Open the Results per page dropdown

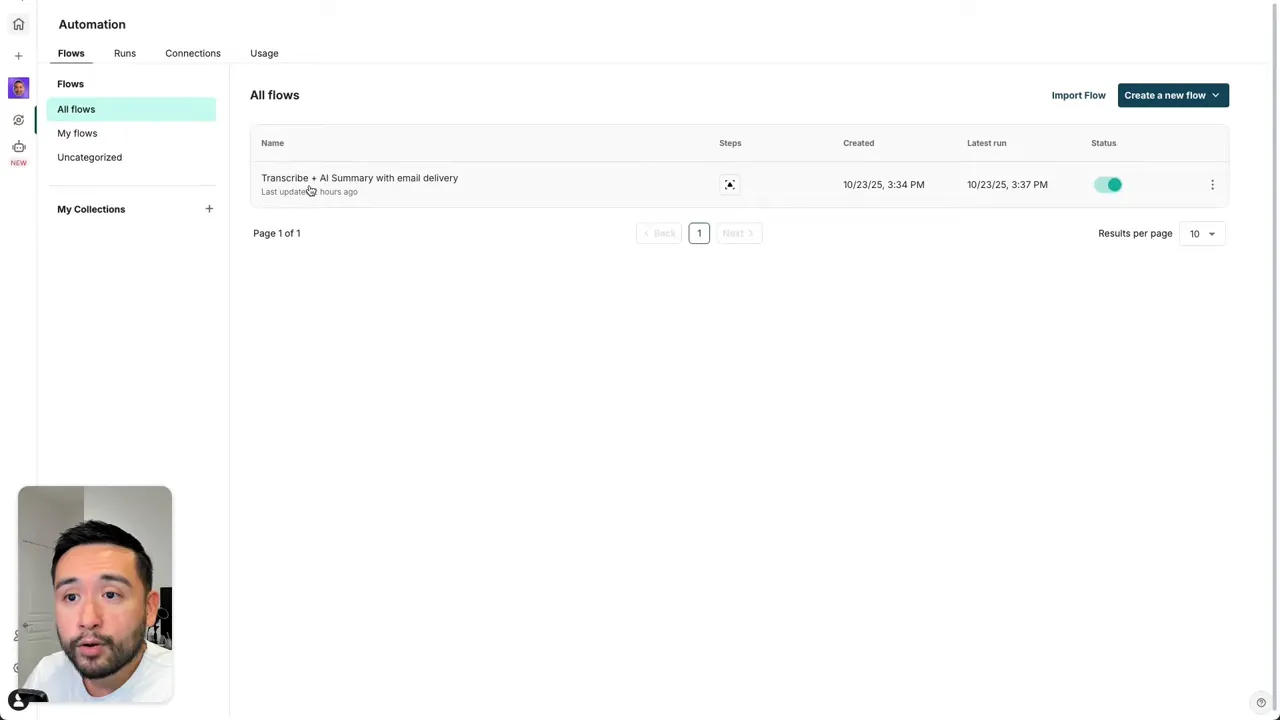[x=1202, y=233]
